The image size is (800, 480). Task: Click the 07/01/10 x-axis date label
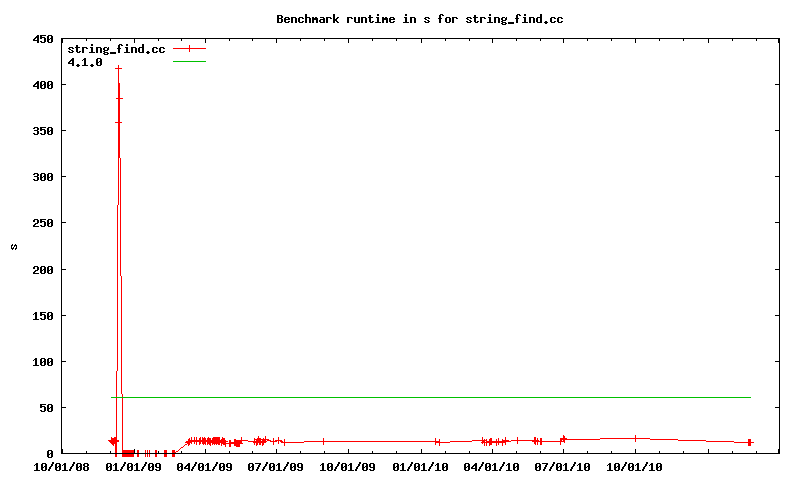563,466
